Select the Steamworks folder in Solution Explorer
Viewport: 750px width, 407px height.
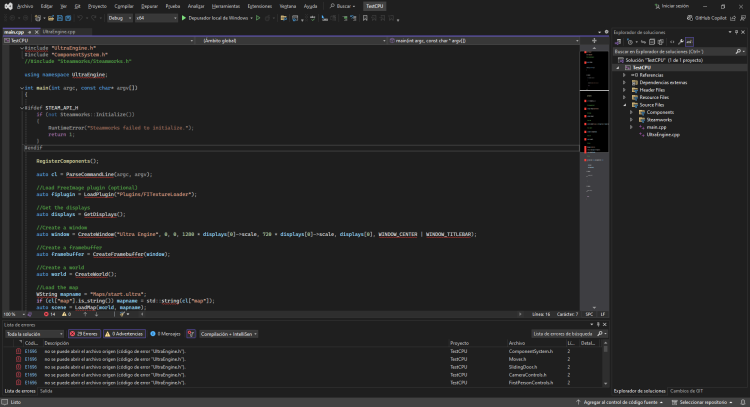tap(659, 120)
